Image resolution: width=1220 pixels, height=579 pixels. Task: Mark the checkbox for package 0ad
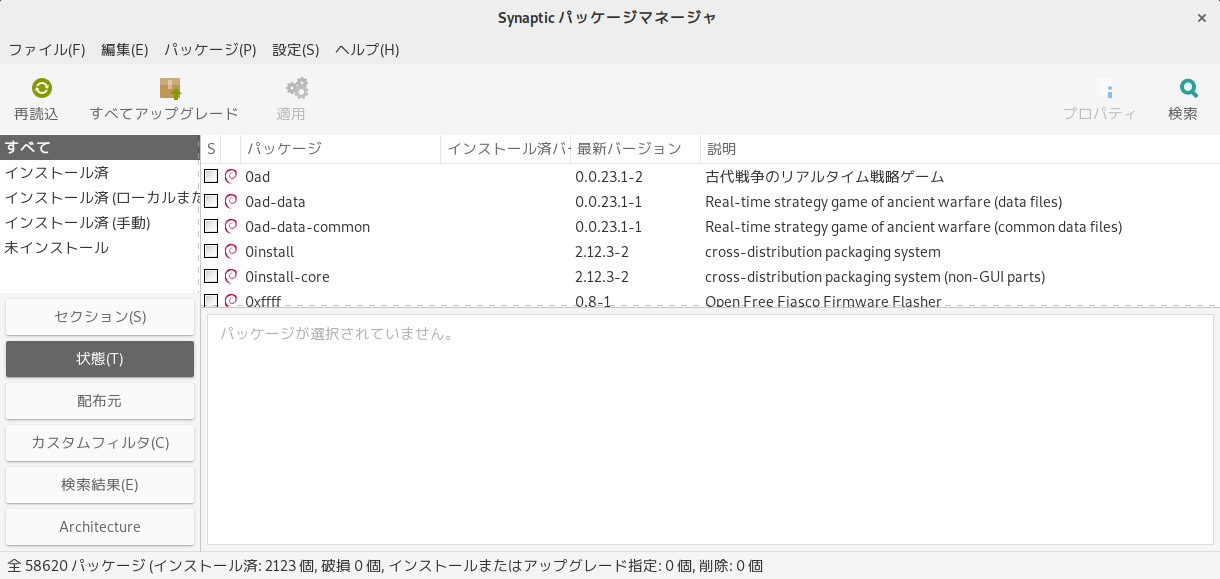click(x=211, y=176)
